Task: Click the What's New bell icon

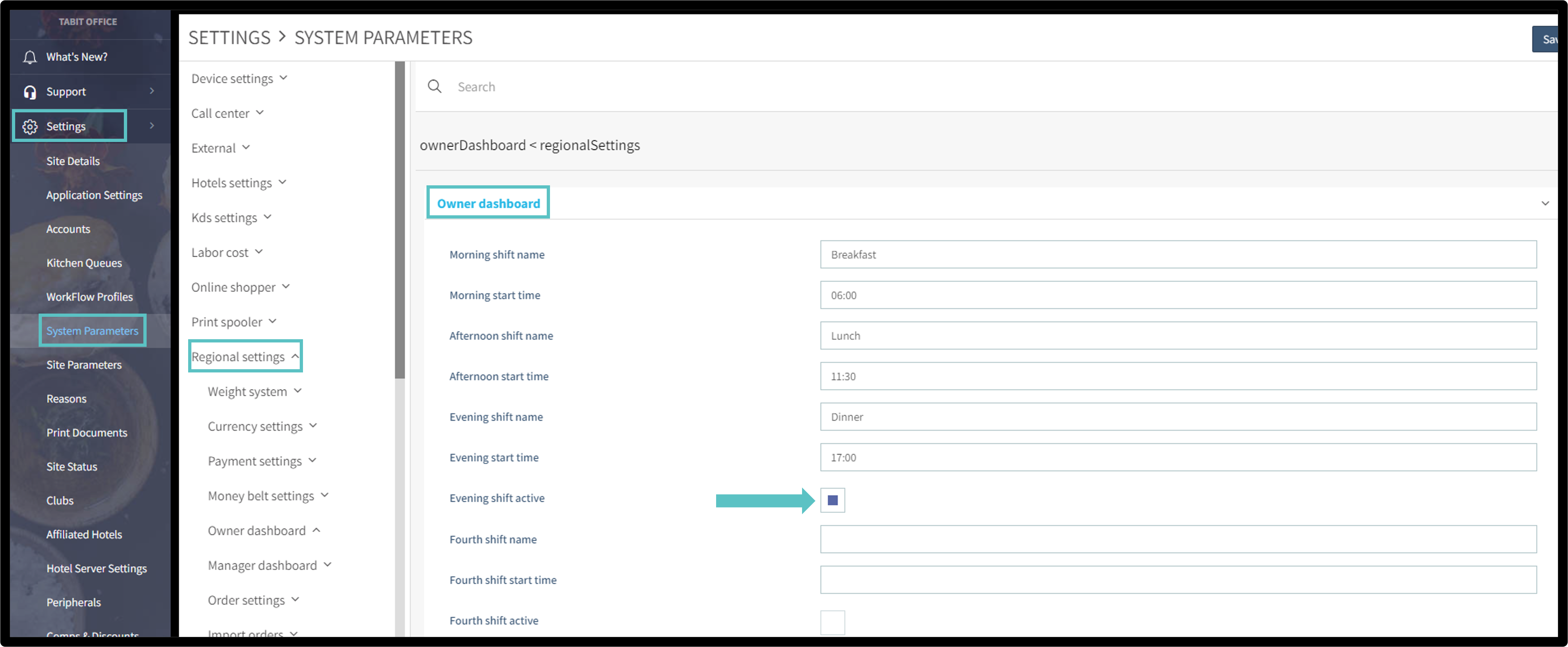Action: click(x=29, y=57)
